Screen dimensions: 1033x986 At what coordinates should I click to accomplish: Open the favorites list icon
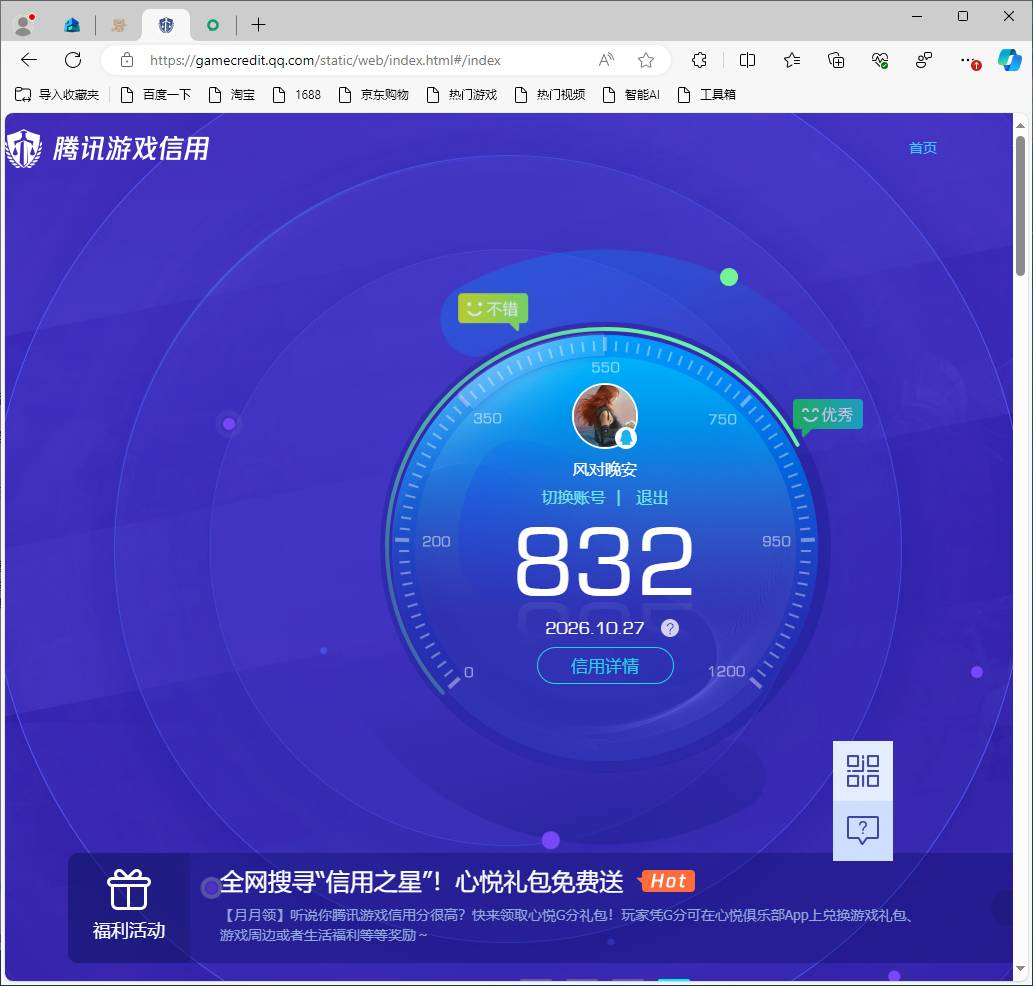[x=792, y=60]
